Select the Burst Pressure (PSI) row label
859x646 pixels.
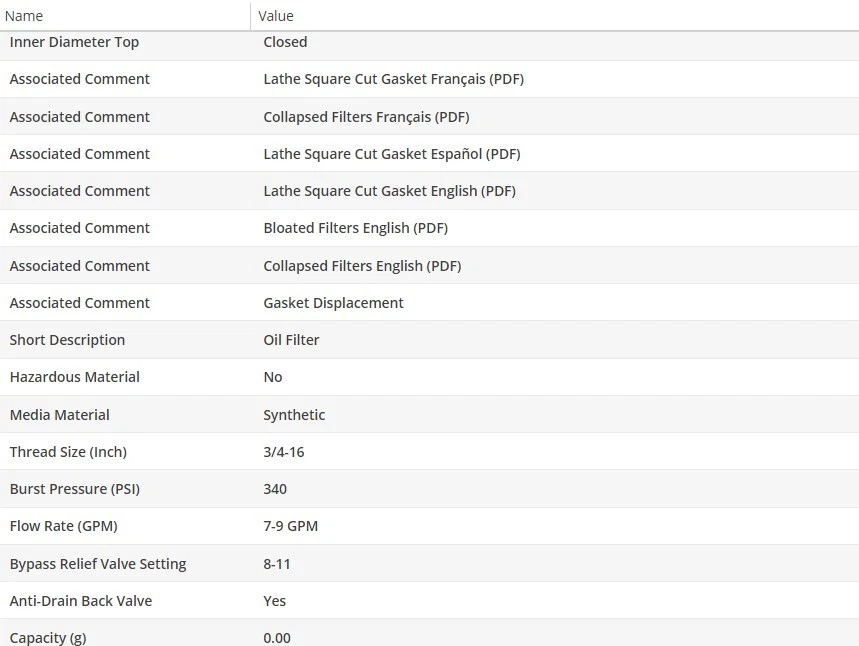click(x=74, y=489)
